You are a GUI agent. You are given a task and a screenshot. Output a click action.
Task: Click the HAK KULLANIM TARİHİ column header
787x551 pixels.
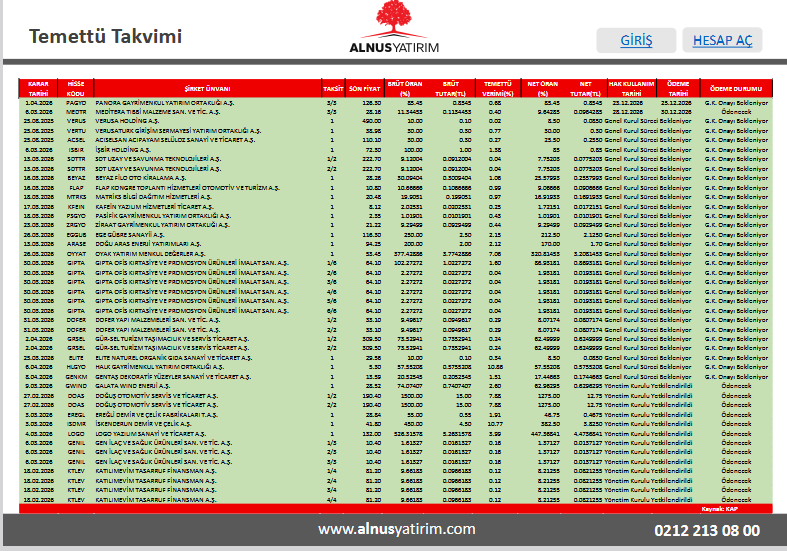(631, 88)
